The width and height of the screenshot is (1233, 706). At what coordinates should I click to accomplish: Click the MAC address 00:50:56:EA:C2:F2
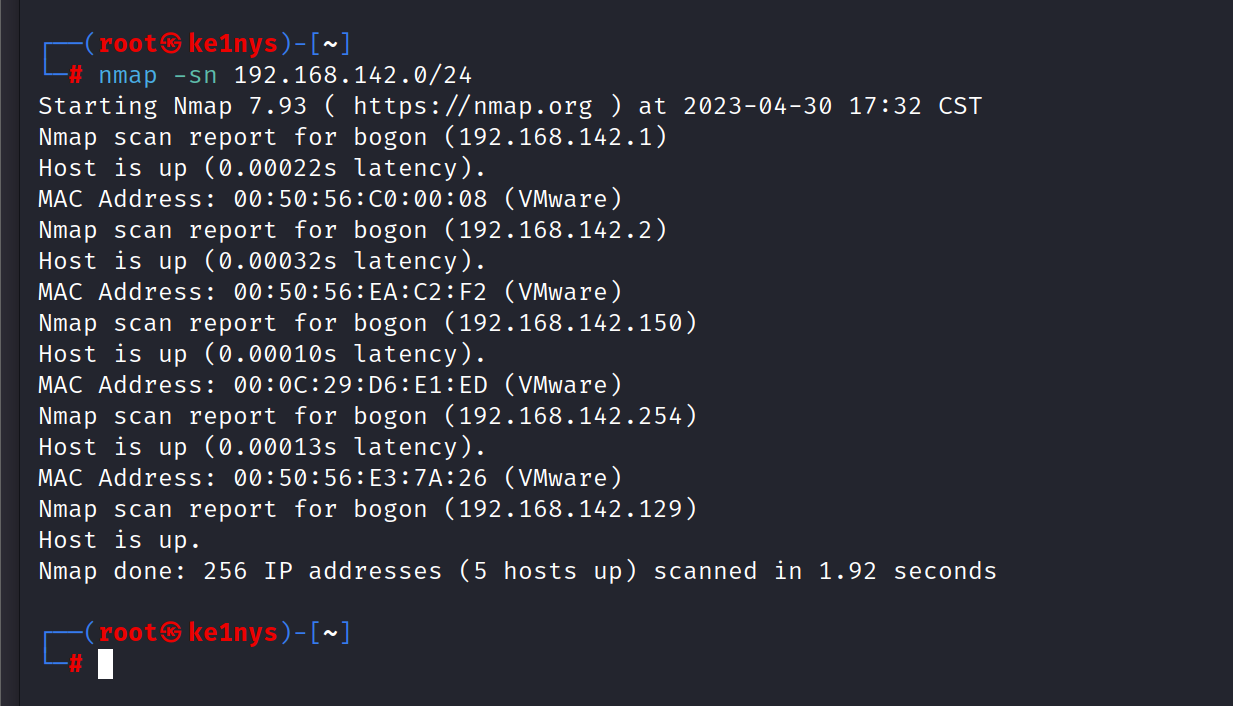click(360, 292)
